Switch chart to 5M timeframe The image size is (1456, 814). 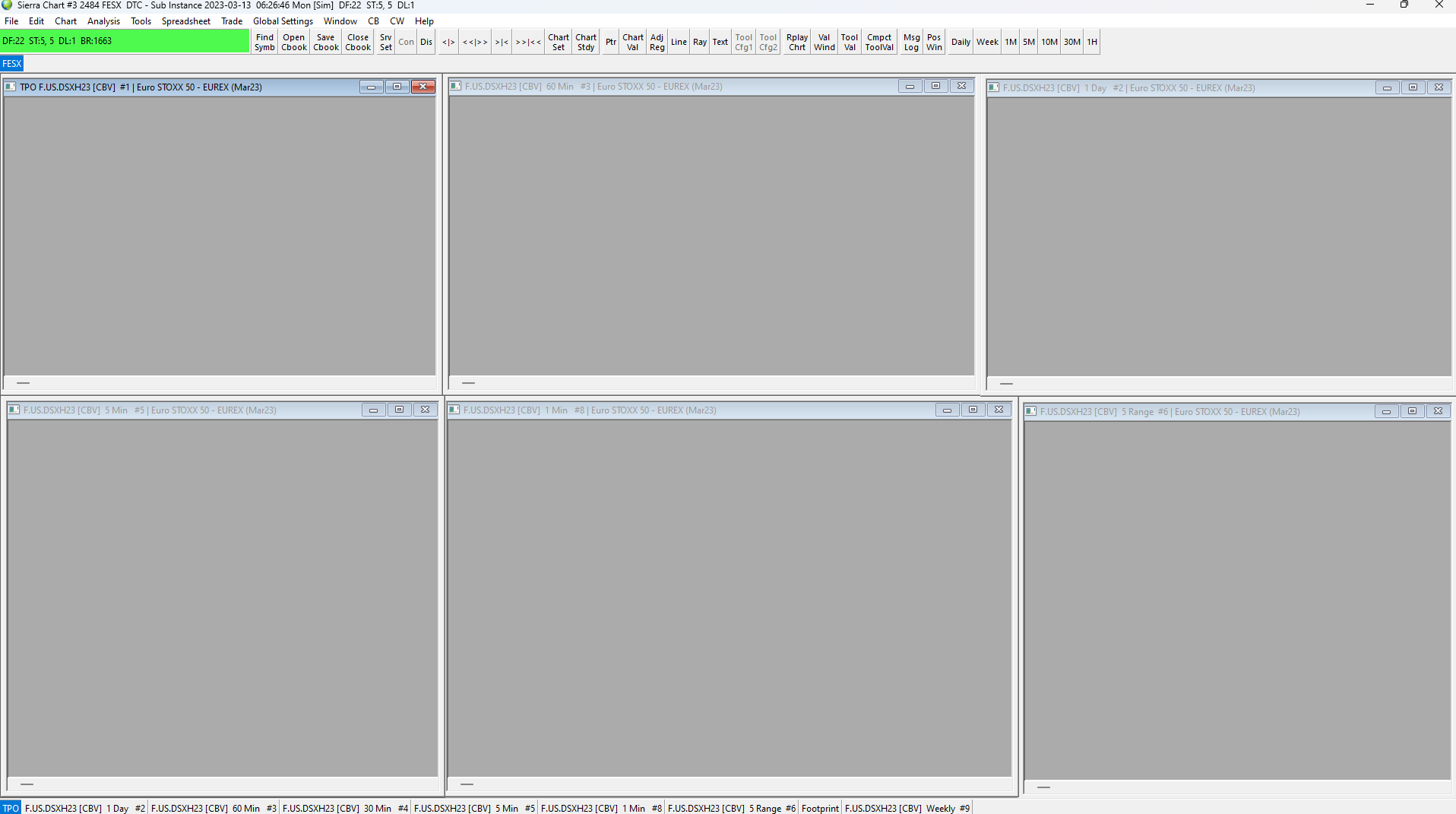pyautogui.click(x=1029, y=42)
